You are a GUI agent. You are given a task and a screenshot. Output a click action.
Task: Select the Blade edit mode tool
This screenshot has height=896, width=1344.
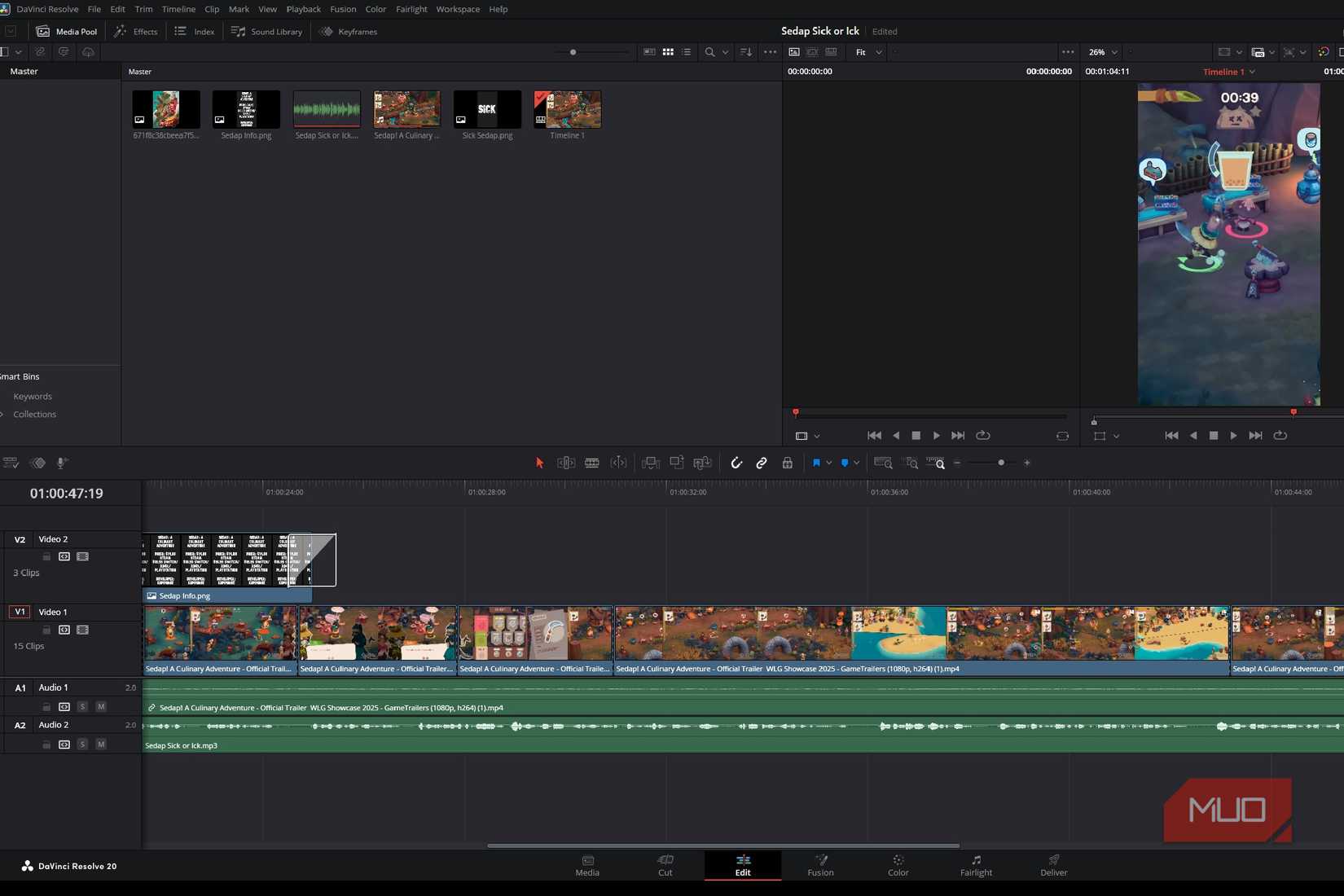coord(592,463)
